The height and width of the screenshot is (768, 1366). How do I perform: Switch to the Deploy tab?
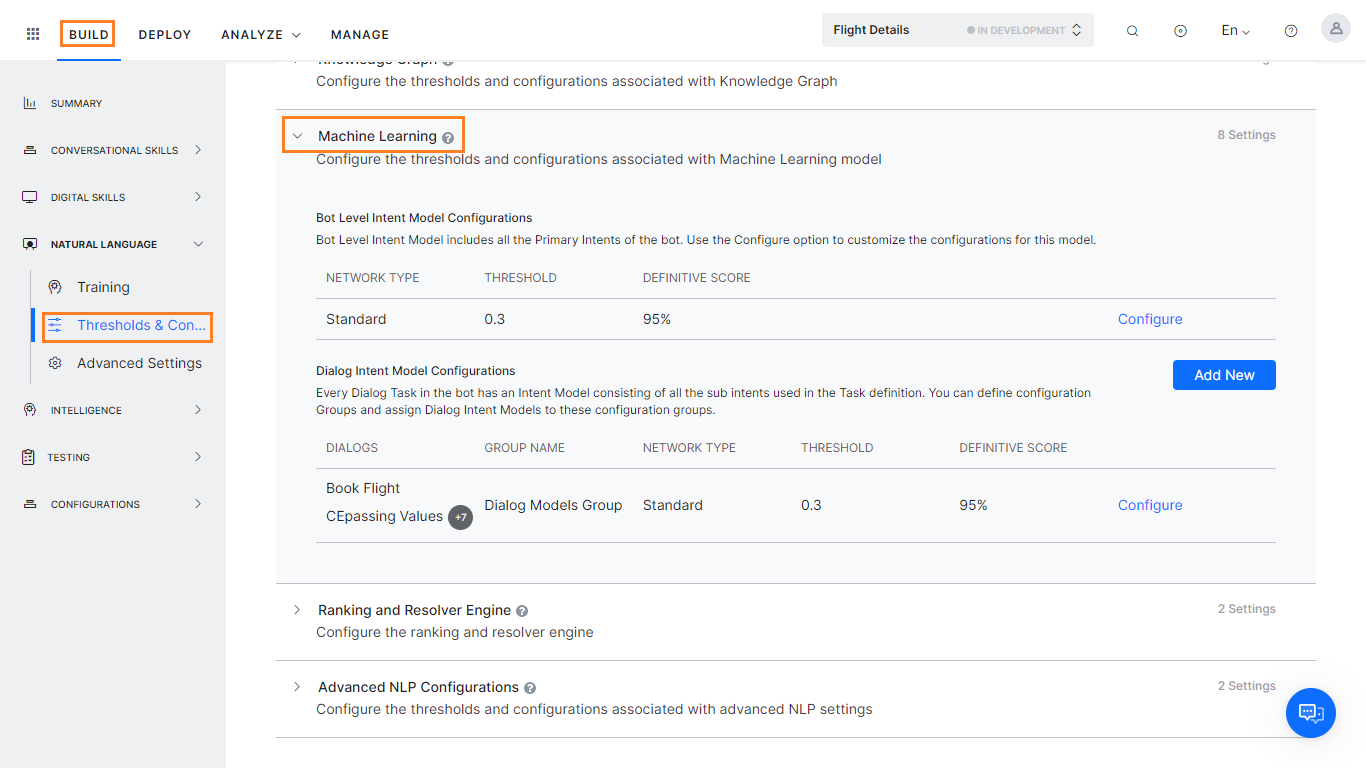164,34
